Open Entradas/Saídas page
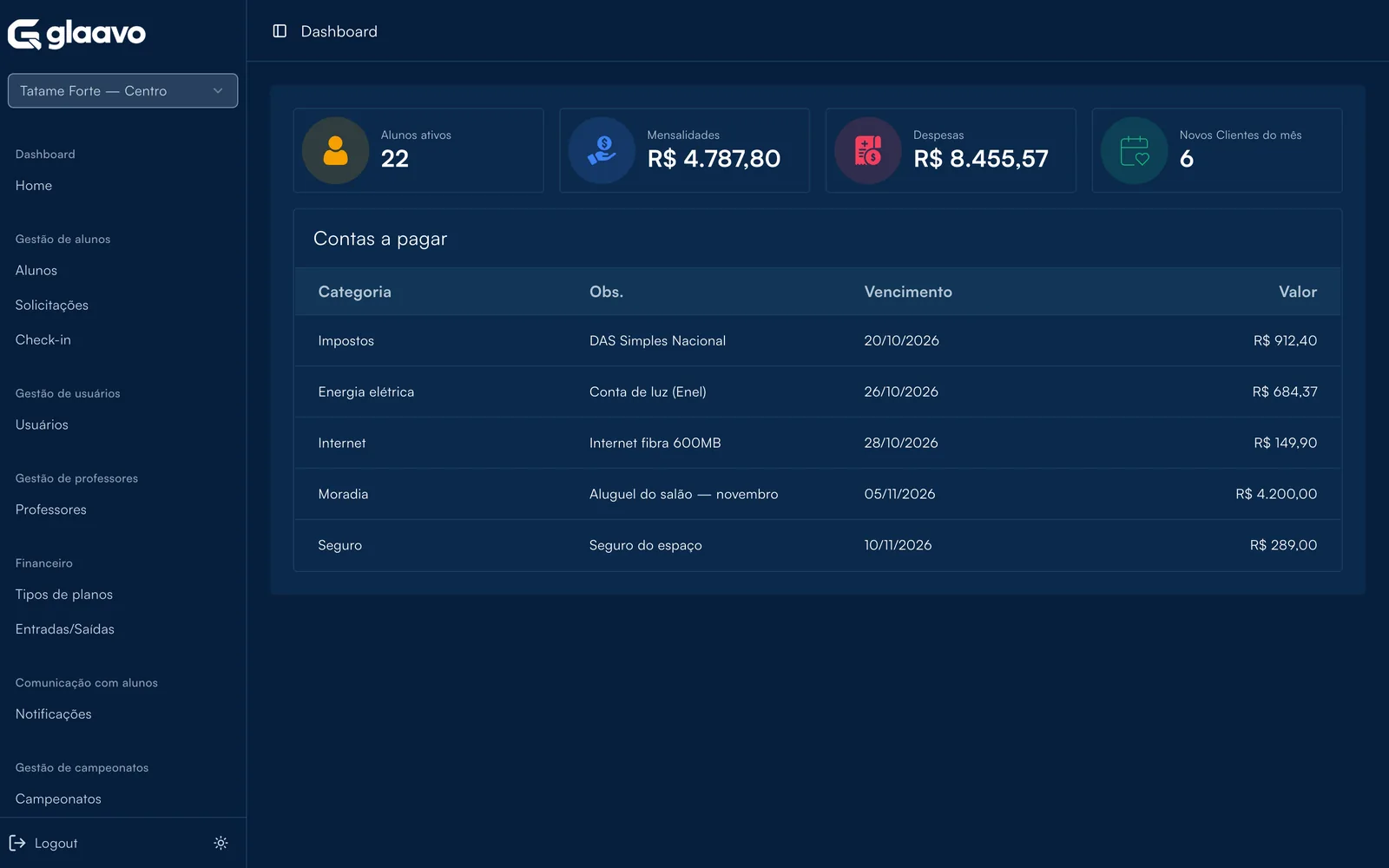This screenshot has width=1389, height=868. pyautogui.click(x=65, y=629)
